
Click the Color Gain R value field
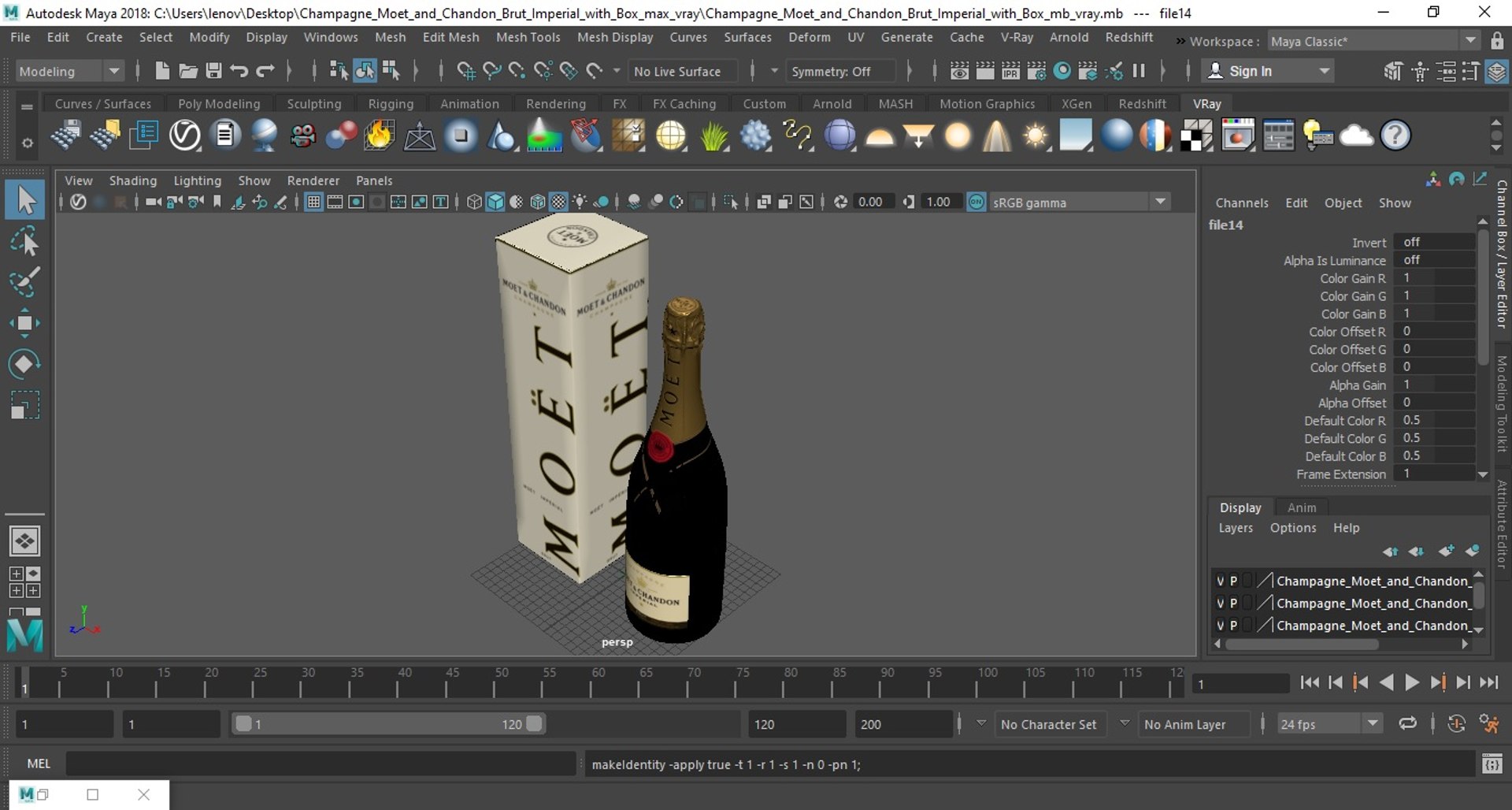[x=1435, y=277]
